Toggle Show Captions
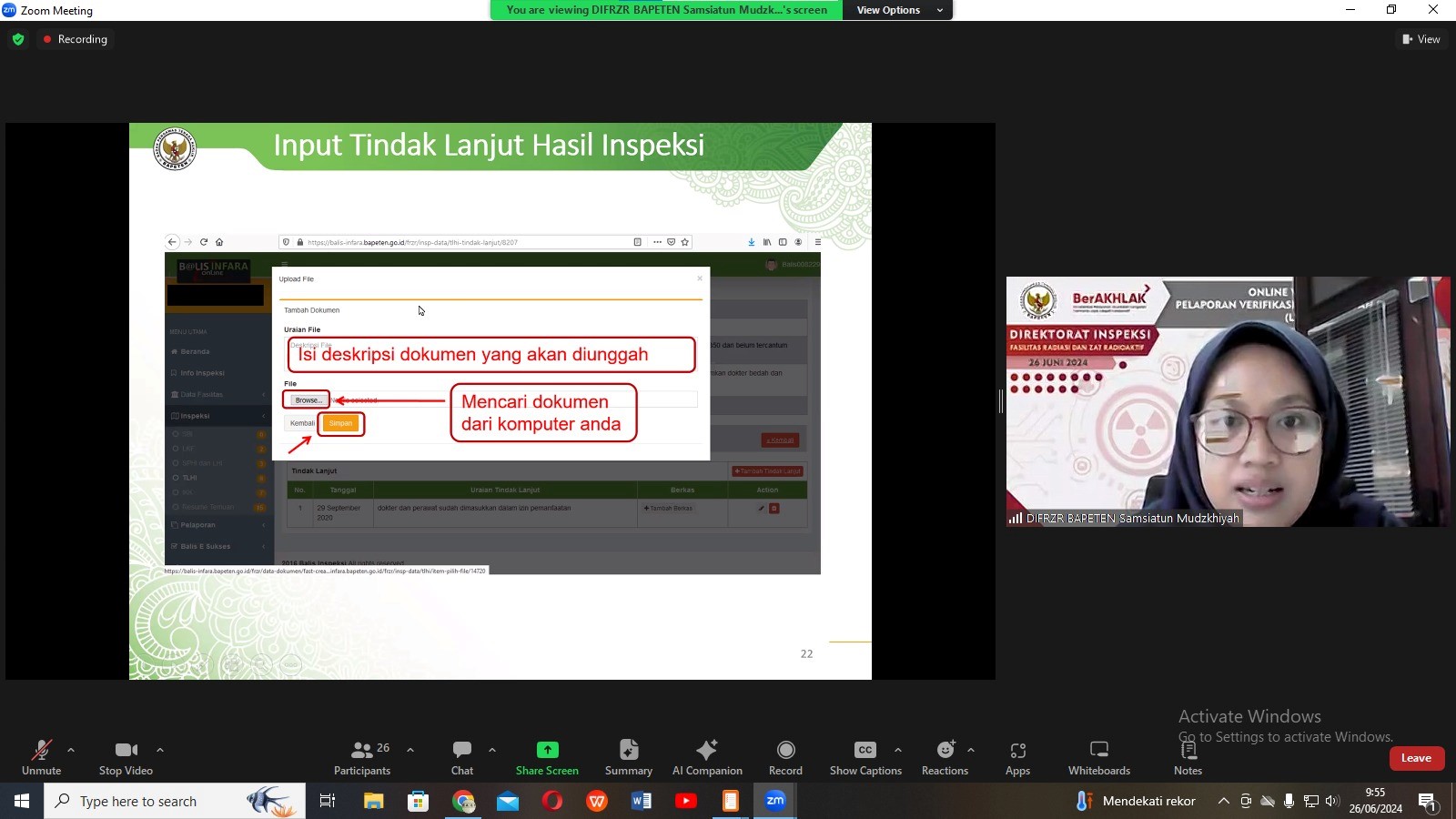Screen dimensions: 1456x819 point(865,757)
